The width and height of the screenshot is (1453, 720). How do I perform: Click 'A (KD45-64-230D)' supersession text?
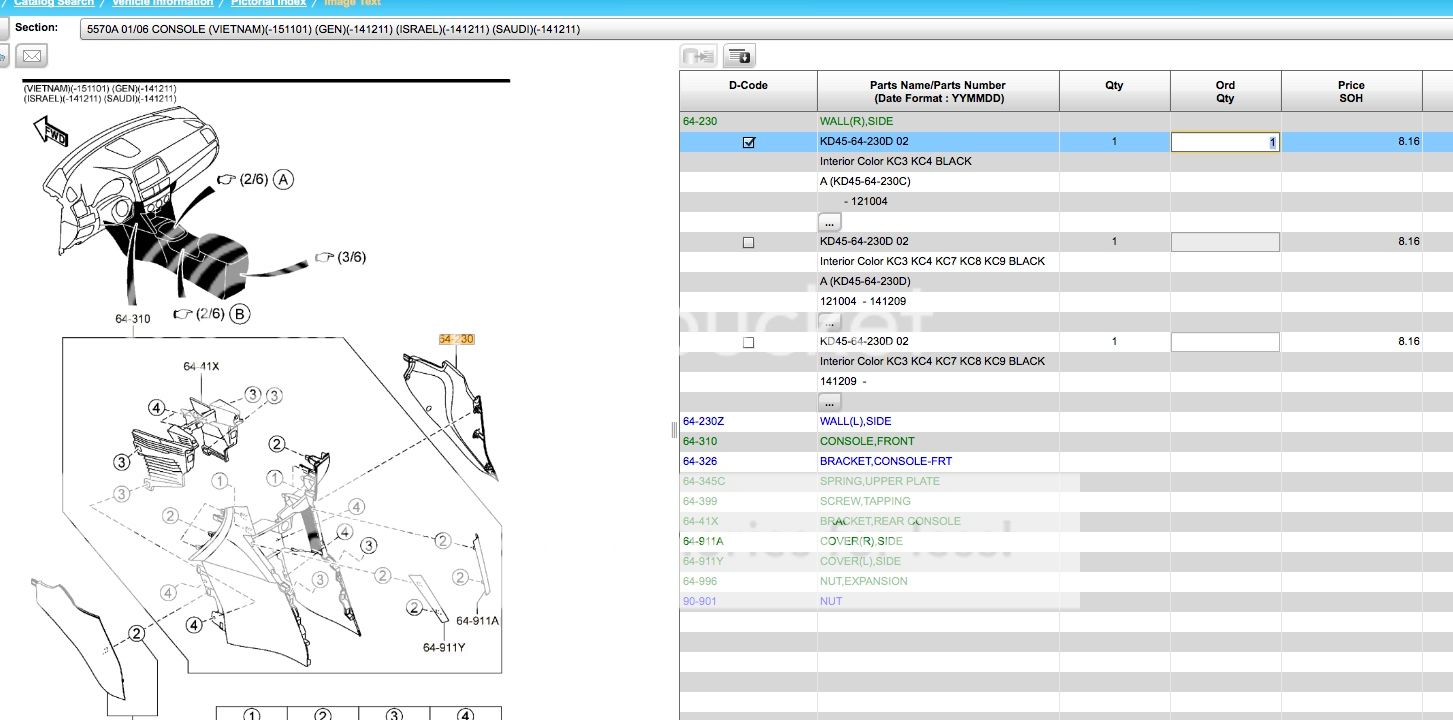pyautogui.click(x=865, y=281)
